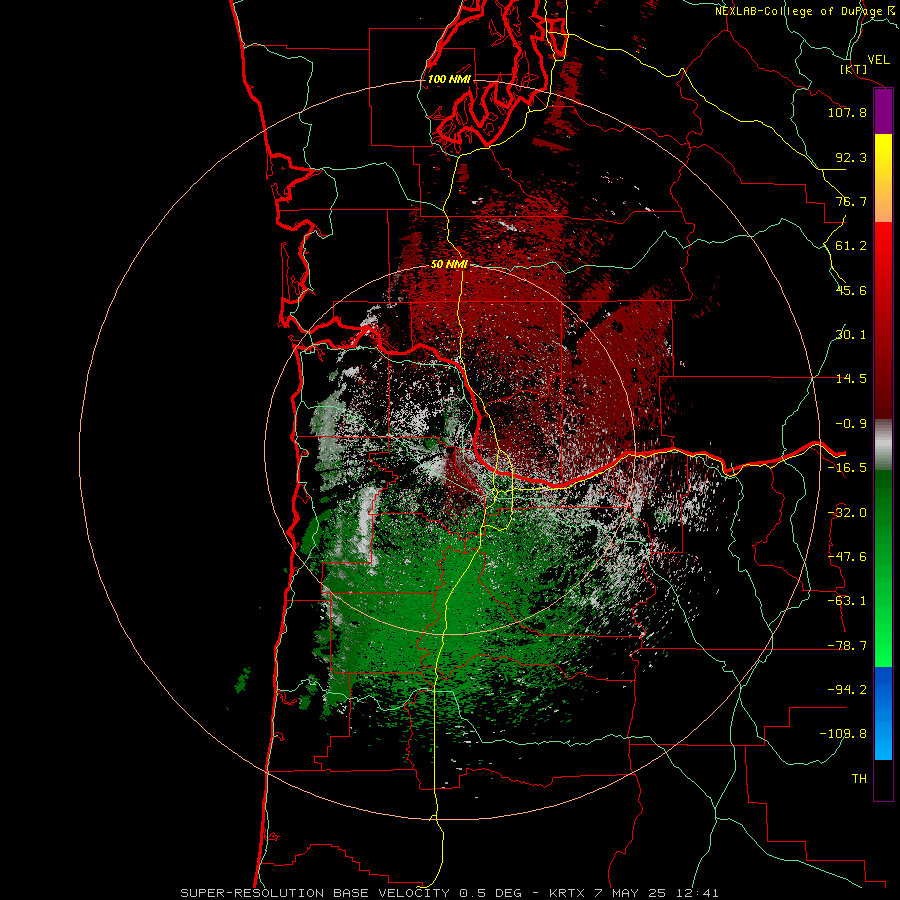Click the -16.5 velocity legend value

[x=847, y=468]
